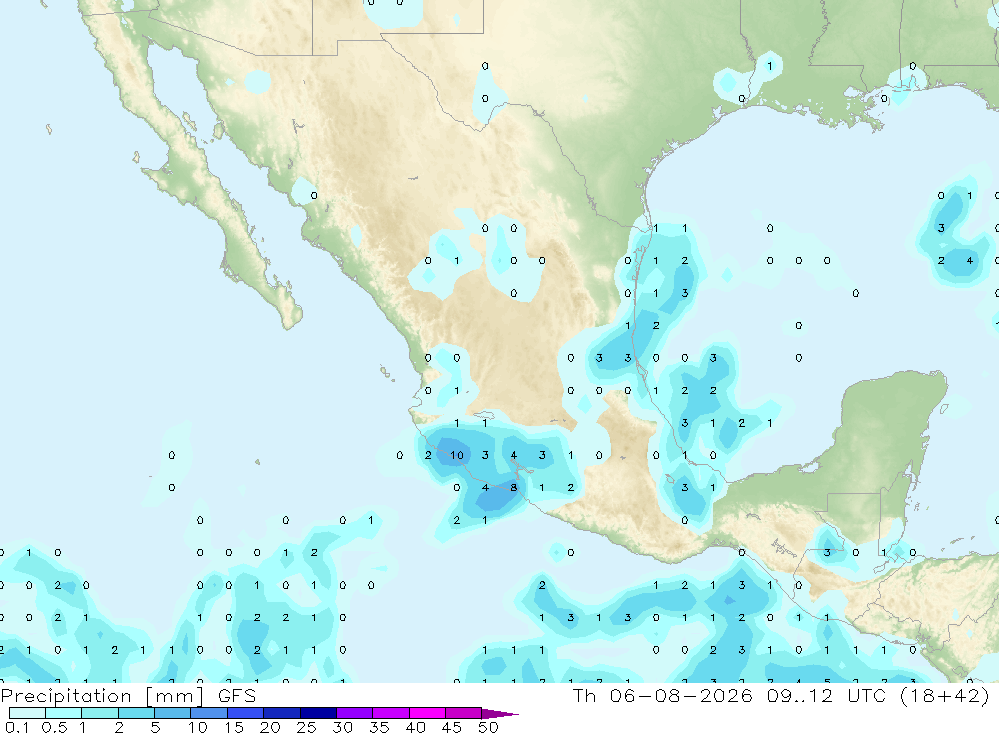The height and width of the screenshot is (733, 1000).
Task: Select the 5–10 mm legend color swatch
Action: [173, 713]
